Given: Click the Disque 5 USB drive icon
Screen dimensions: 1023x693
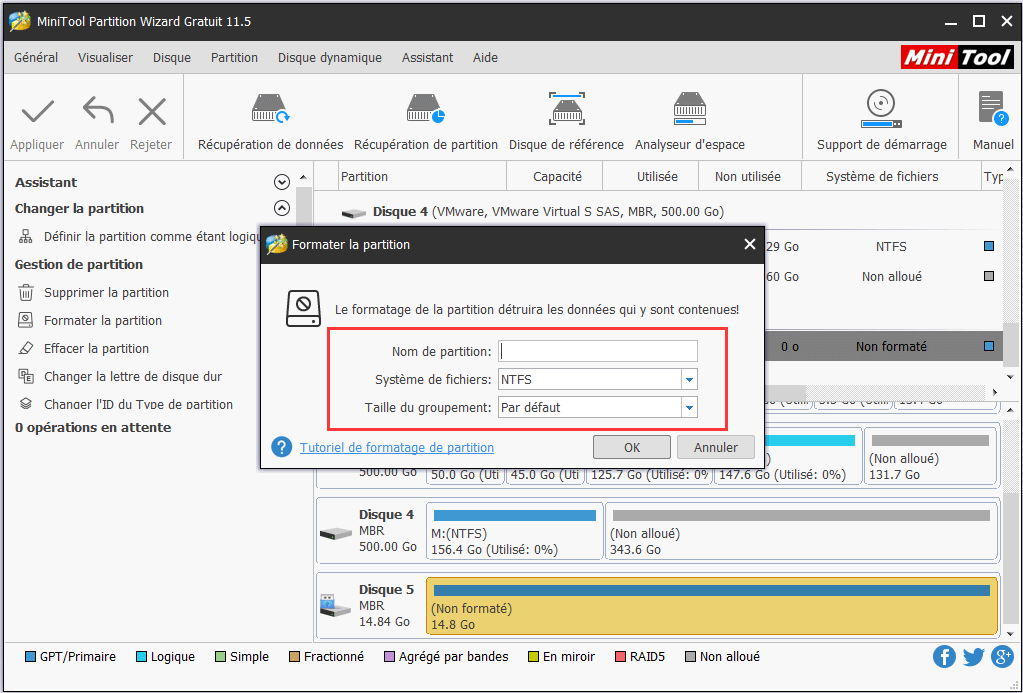Looking at the screenshot, I should pyautogui.click(x=335, y=606).
